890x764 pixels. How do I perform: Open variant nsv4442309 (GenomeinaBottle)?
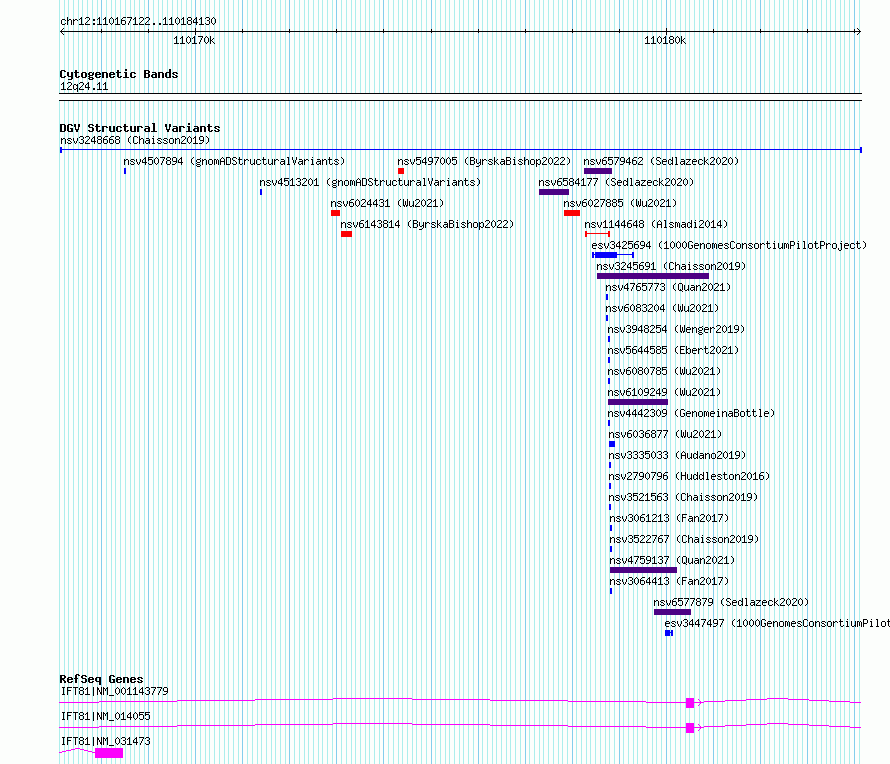[x=691, y=413]
